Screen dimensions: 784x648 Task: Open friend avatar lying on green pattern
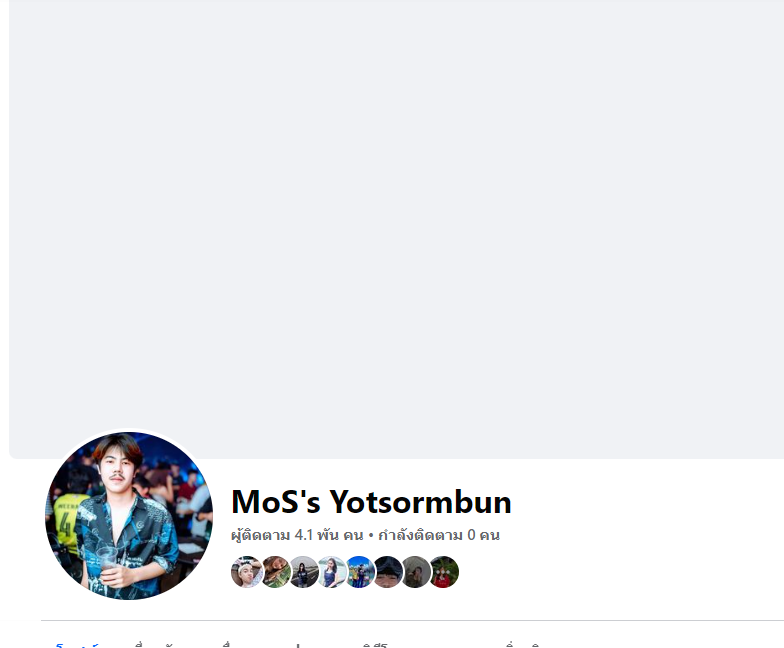coord(275,572)
